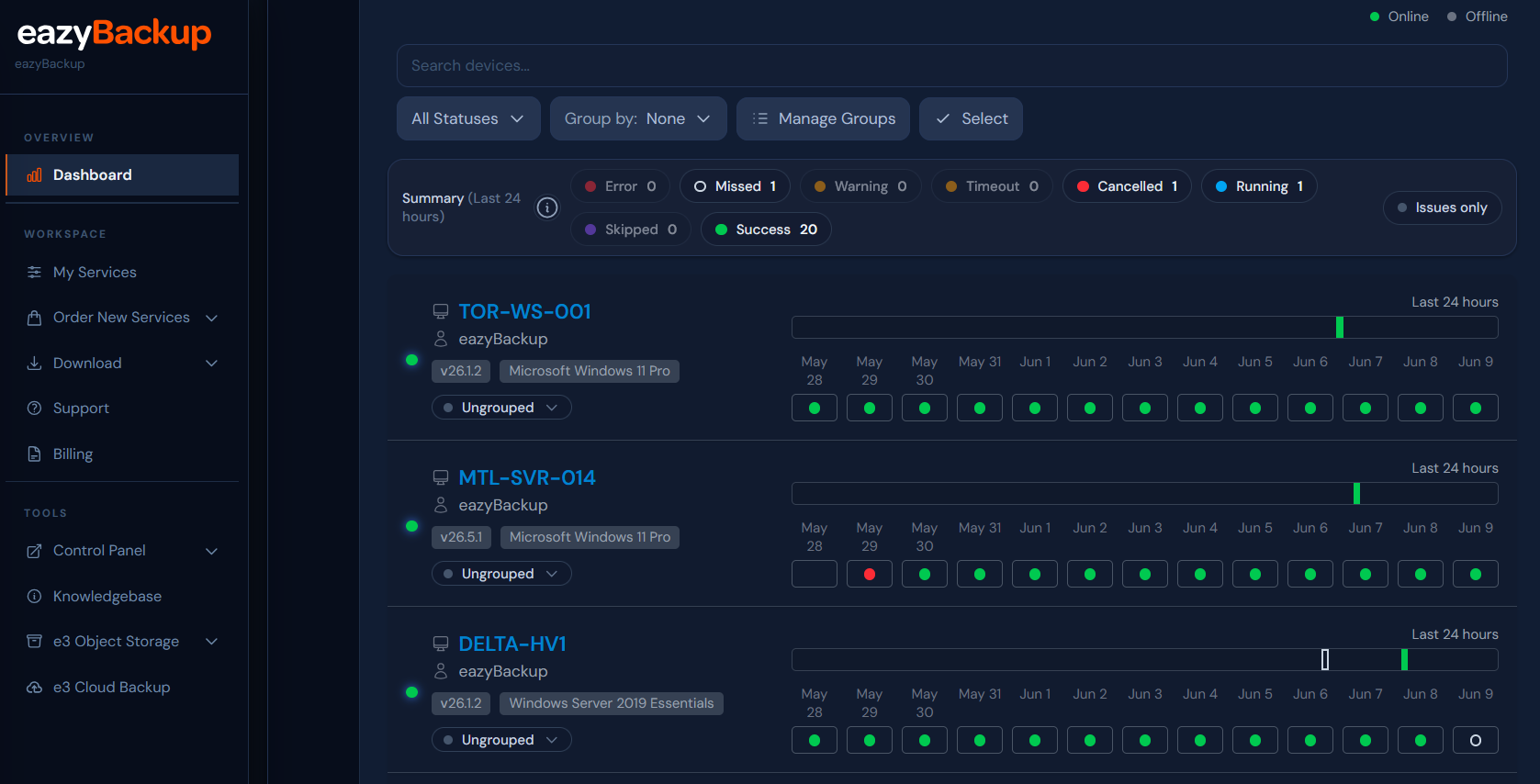Click the Order New Services bag icon
This screenshot has height=784, width=1540.
35,318
